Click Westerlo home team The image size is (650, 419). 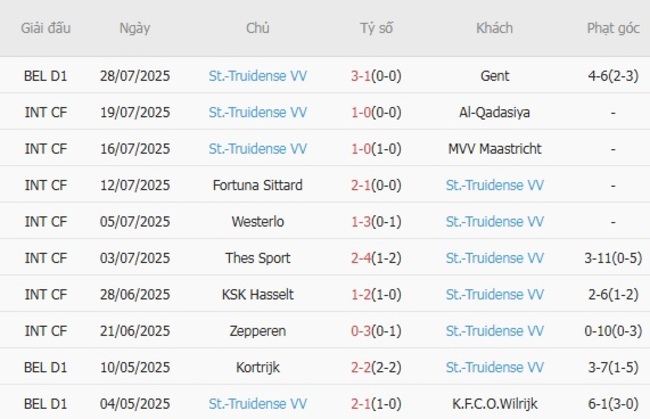257,221
